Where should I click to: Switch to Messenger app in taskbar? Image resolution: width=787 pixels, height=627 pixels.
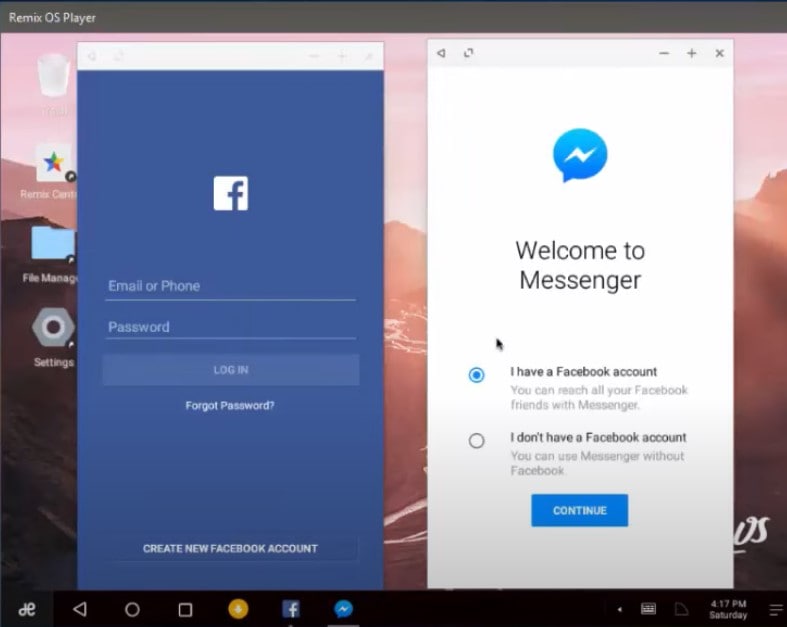tap(343, 609)
